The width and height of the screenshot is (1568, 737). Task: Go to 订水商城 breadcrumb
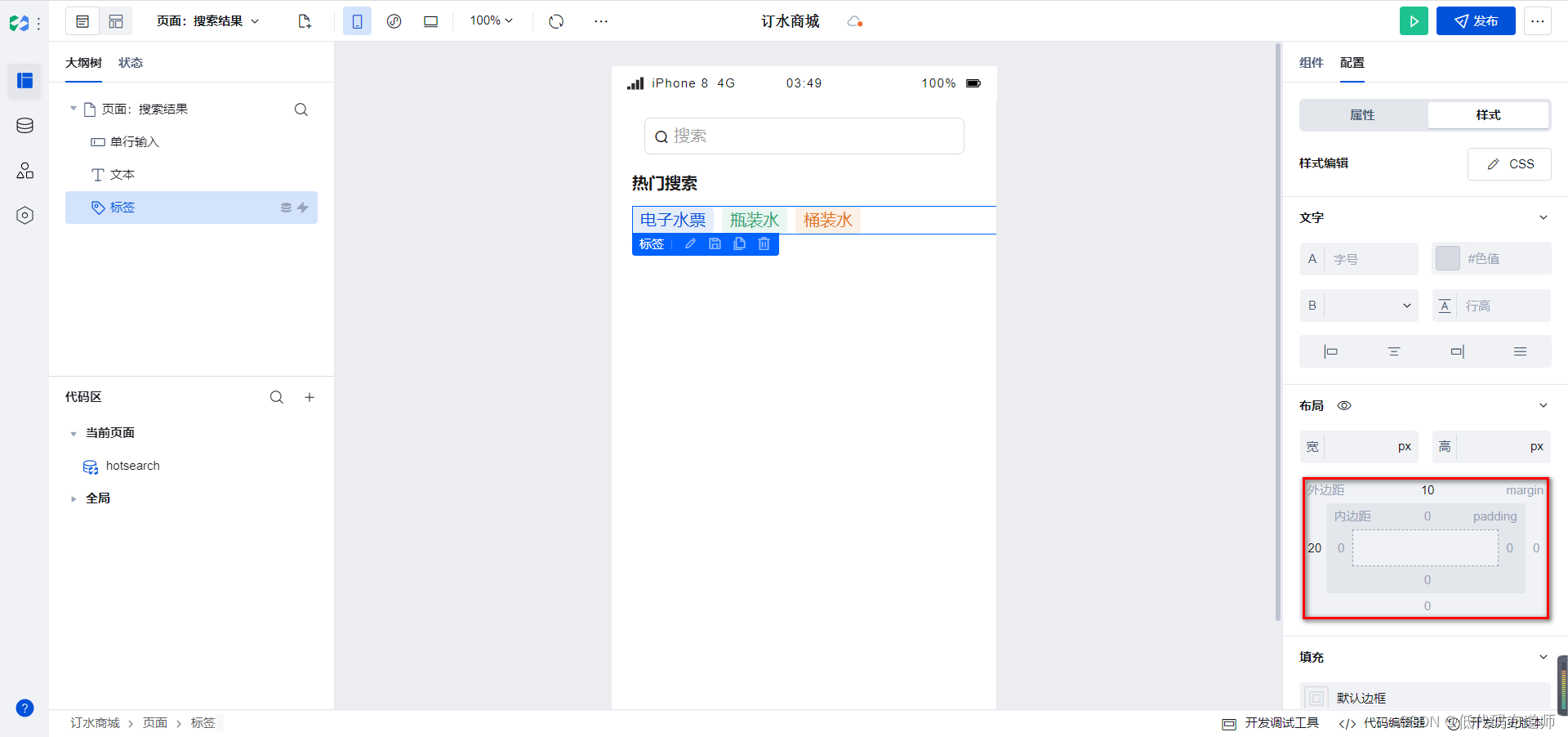pos(95,723)
